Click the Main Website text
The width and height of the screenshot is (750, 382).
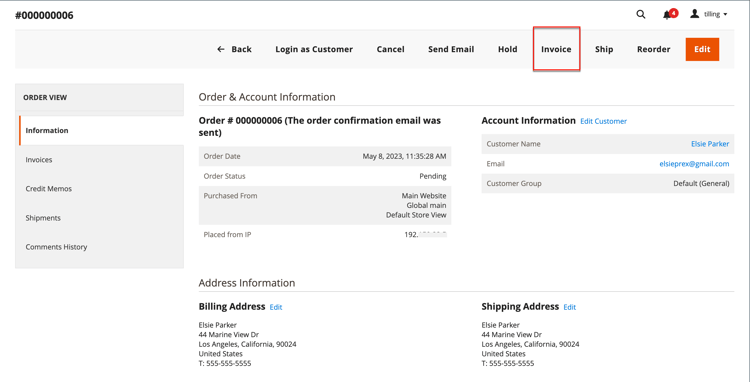pyautogui.click(x=424, y=196)
